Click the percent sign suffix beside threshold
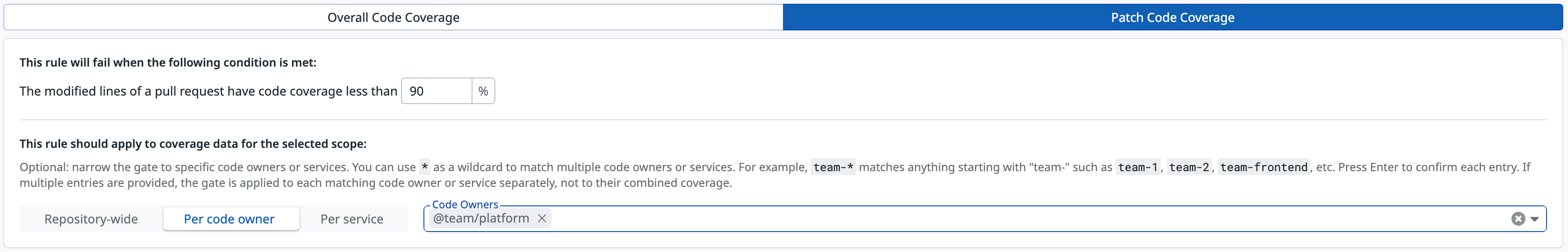Image resolution: width=1568 pixels, height=252 pixels. [x=483, y=91]
